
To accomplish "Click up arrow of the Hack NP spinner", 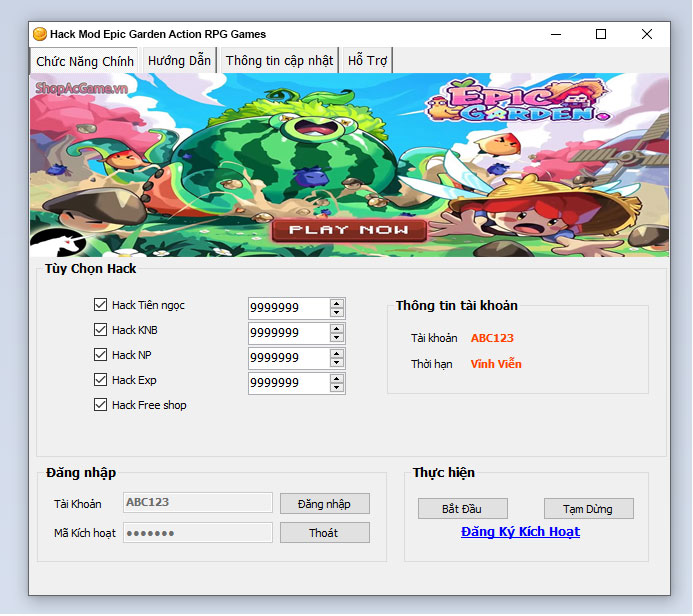I will coord(337,354).
